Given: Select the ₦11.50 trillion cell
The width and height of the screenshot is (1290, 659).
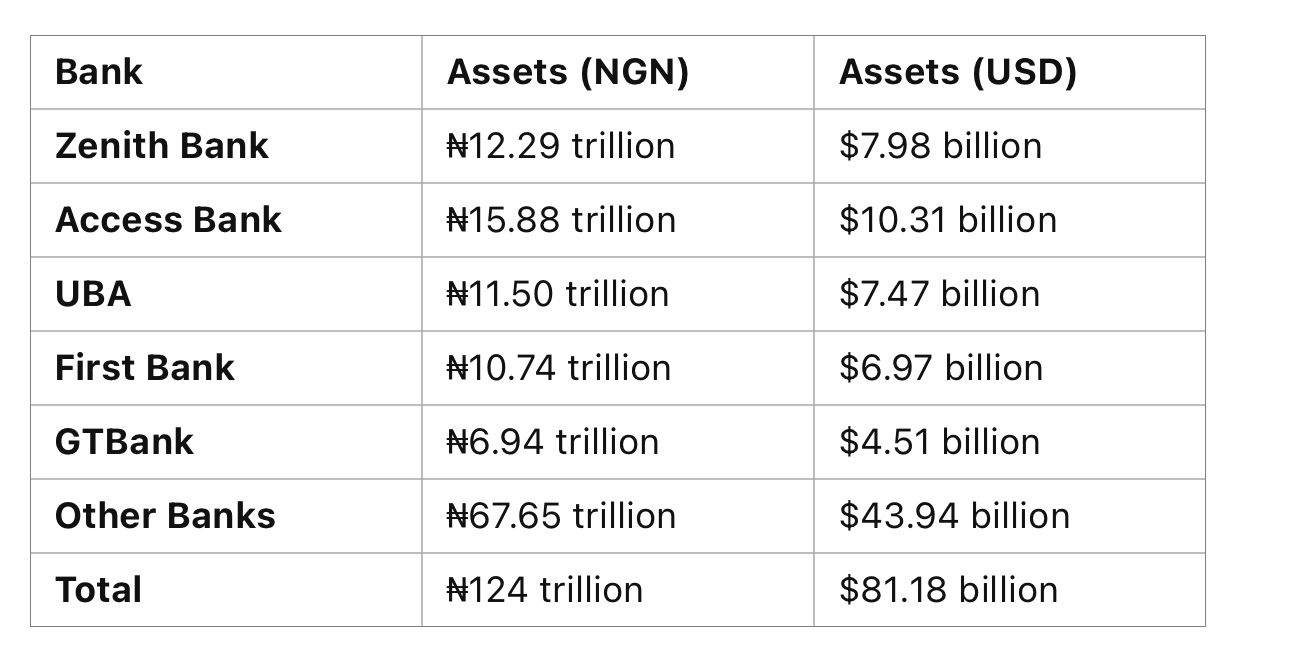Looking at the screenshot, I should [557, 294].
